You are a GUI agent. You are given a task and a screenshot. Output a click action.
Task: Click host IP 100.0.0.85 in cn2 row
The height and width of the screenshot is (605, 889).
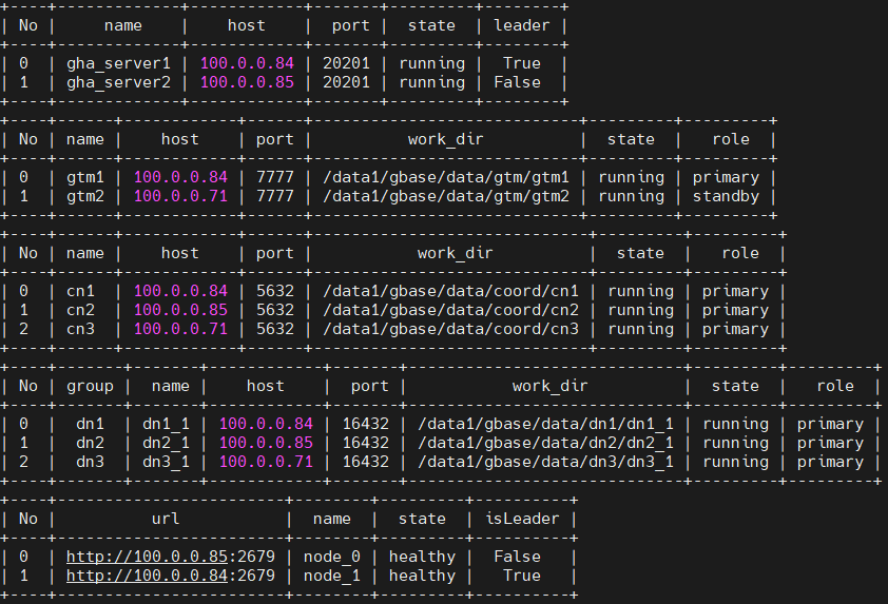point(180,311)
